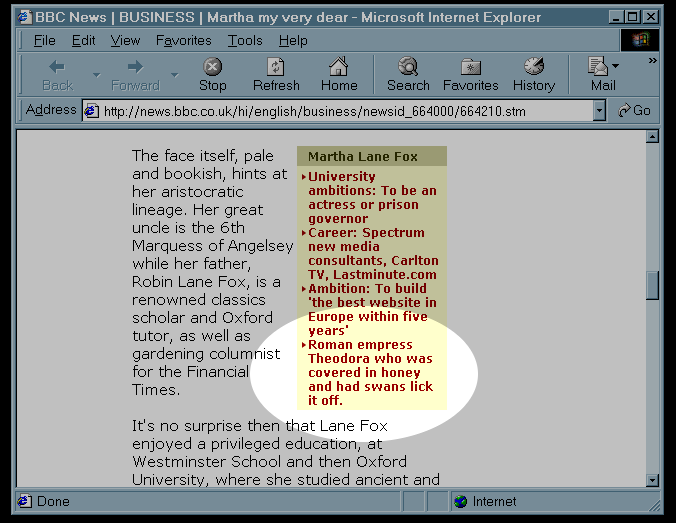The width and height of the screenshot is (676, 523).
Task: Click the Forward arrow toolbar icon
Action: [135, 67]
